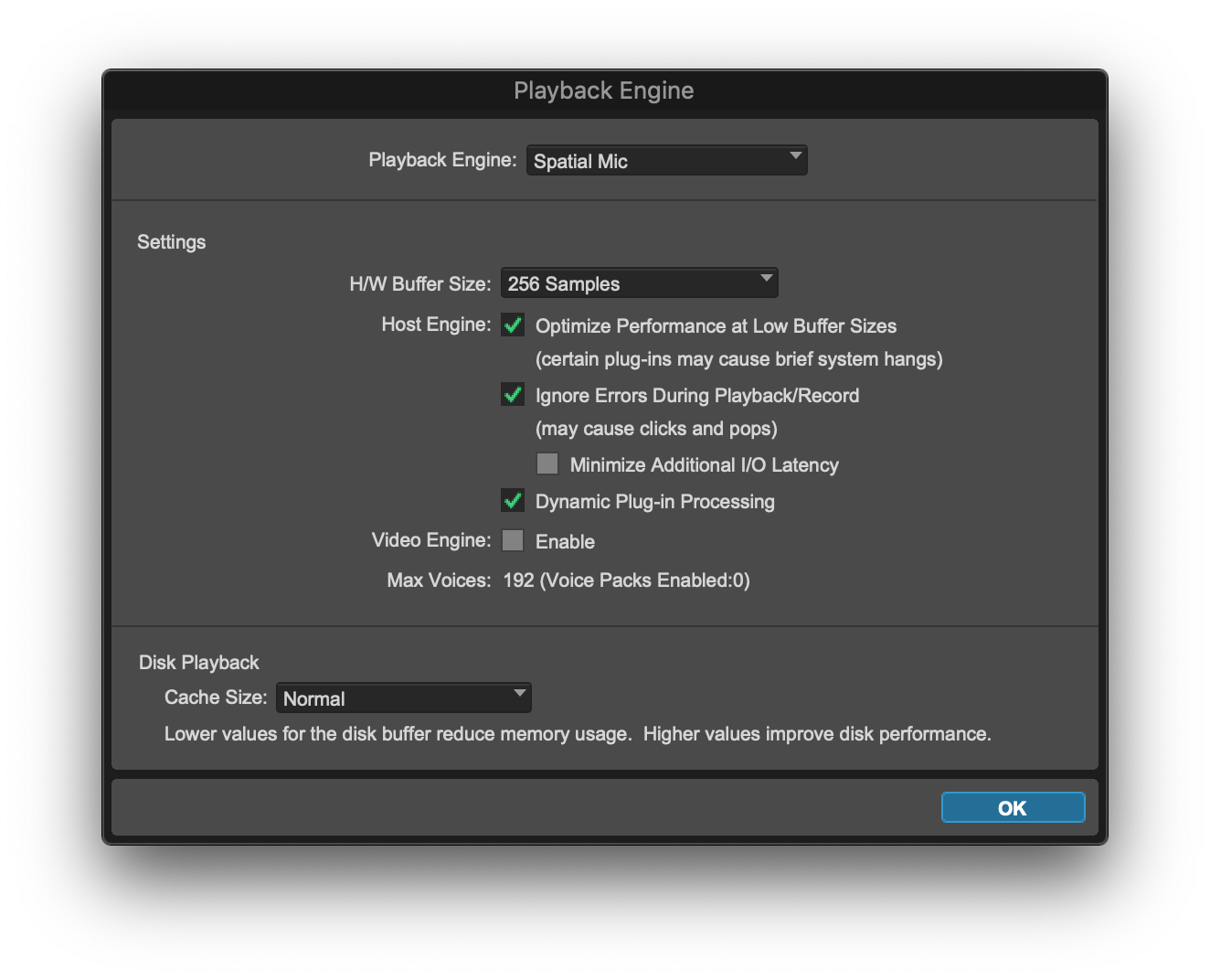The height and width of the screenshot is (980, 1210).
Task: Click the green checkmark beside Optimize Performance
Action: (513, 325)
